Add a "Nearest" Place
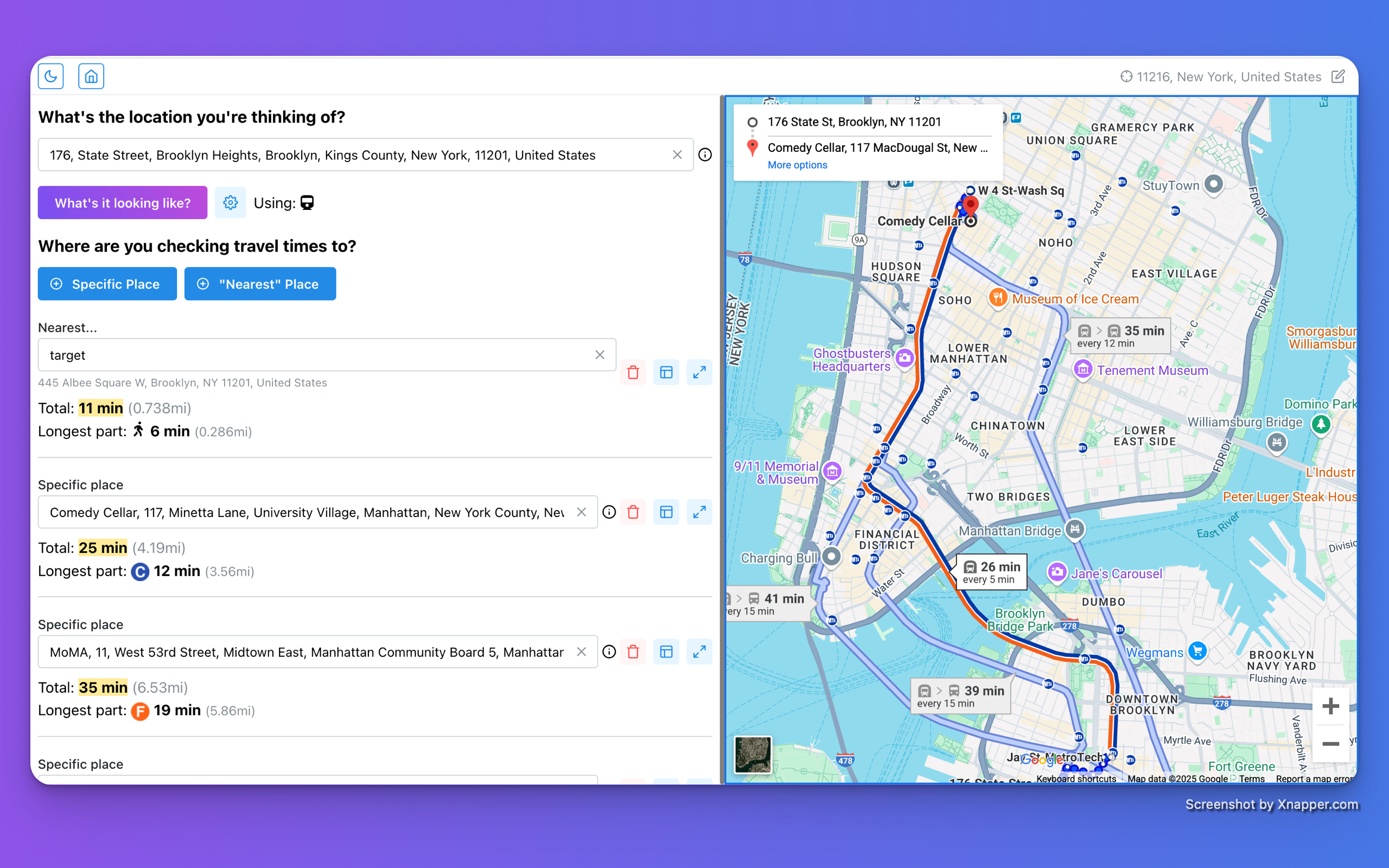Viewport: 1389px width, 868px height. click(x=260, y=284)
